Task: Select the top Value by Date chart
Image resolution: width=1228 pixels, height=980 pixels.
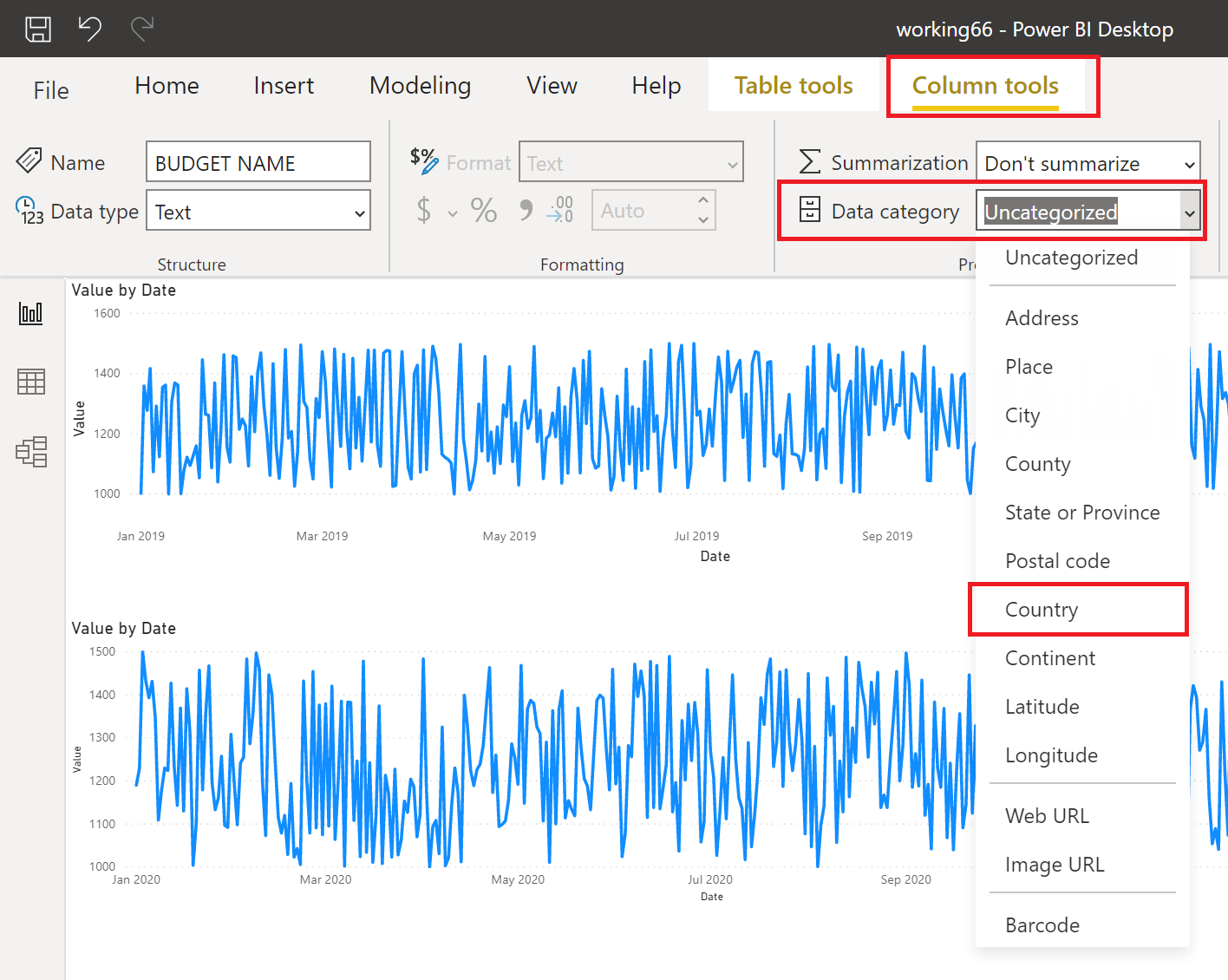Action: click(x=520, y=422)
